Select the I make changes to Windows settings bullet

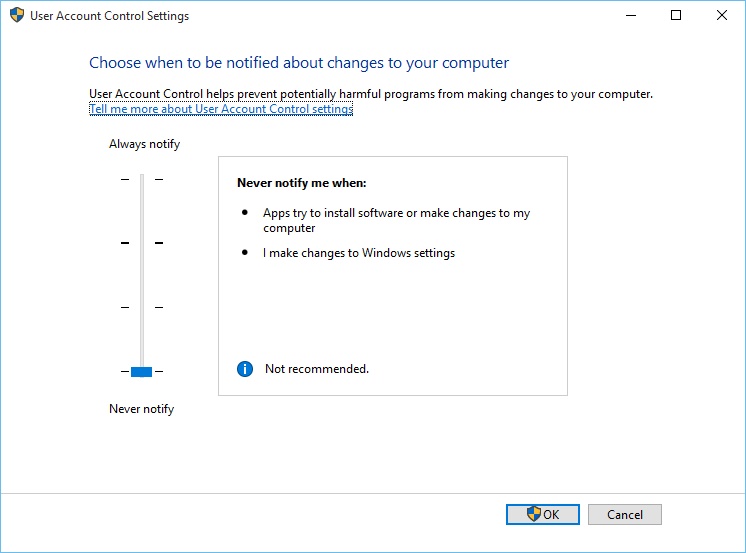tap(358, 253)
